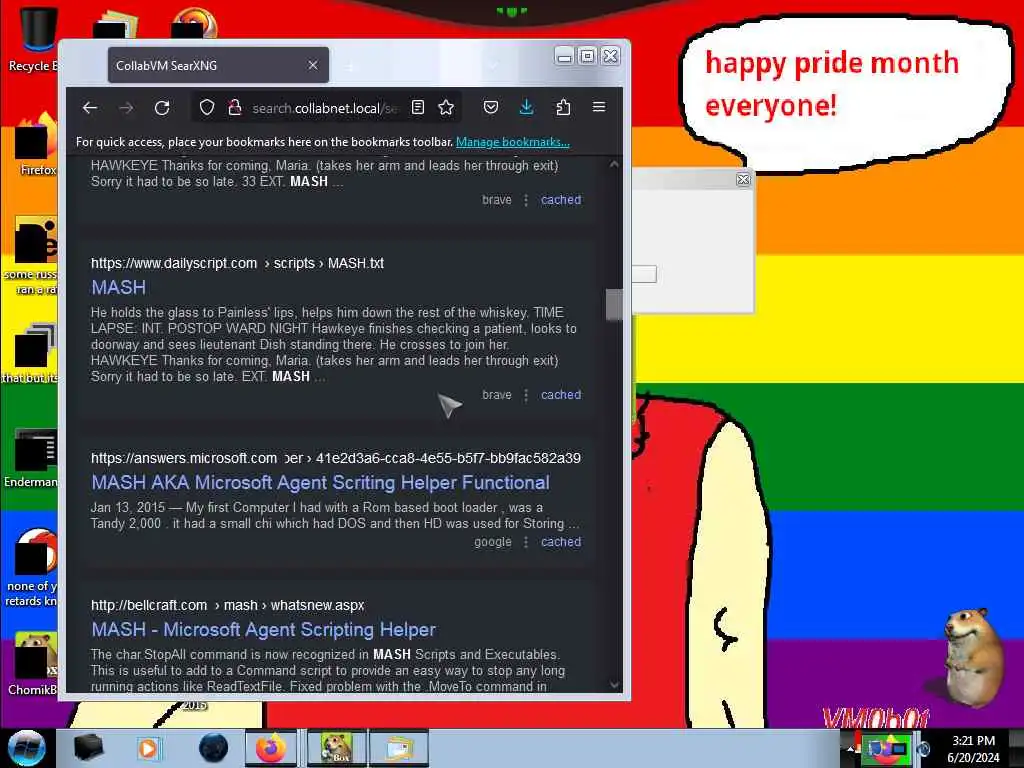Show hidden tray icons arrow
This screenshot has width=1024, height=768.
point(851,748)
